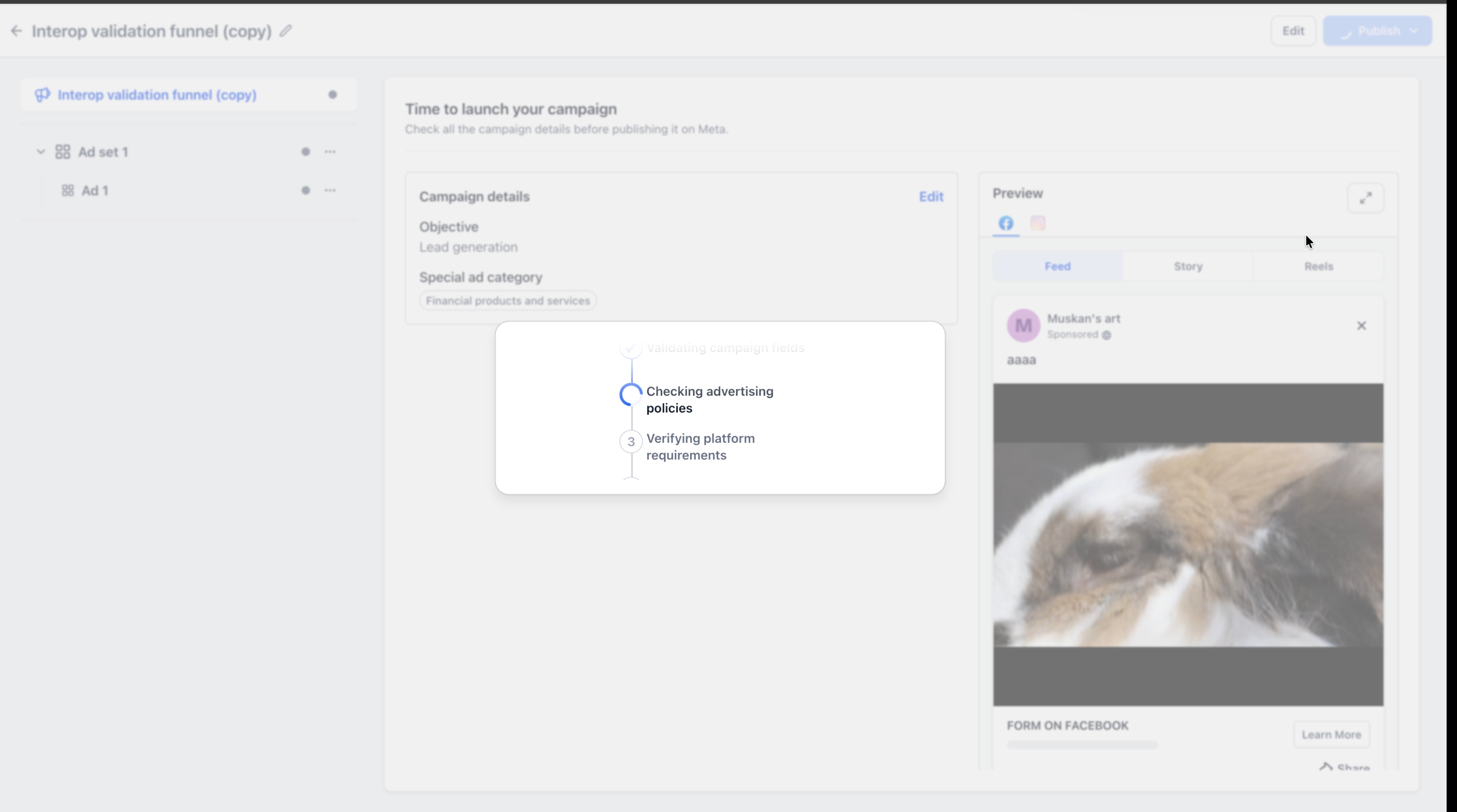
Task: Click the status dot on the Ad set 1 row
Action: pos(306,151)
